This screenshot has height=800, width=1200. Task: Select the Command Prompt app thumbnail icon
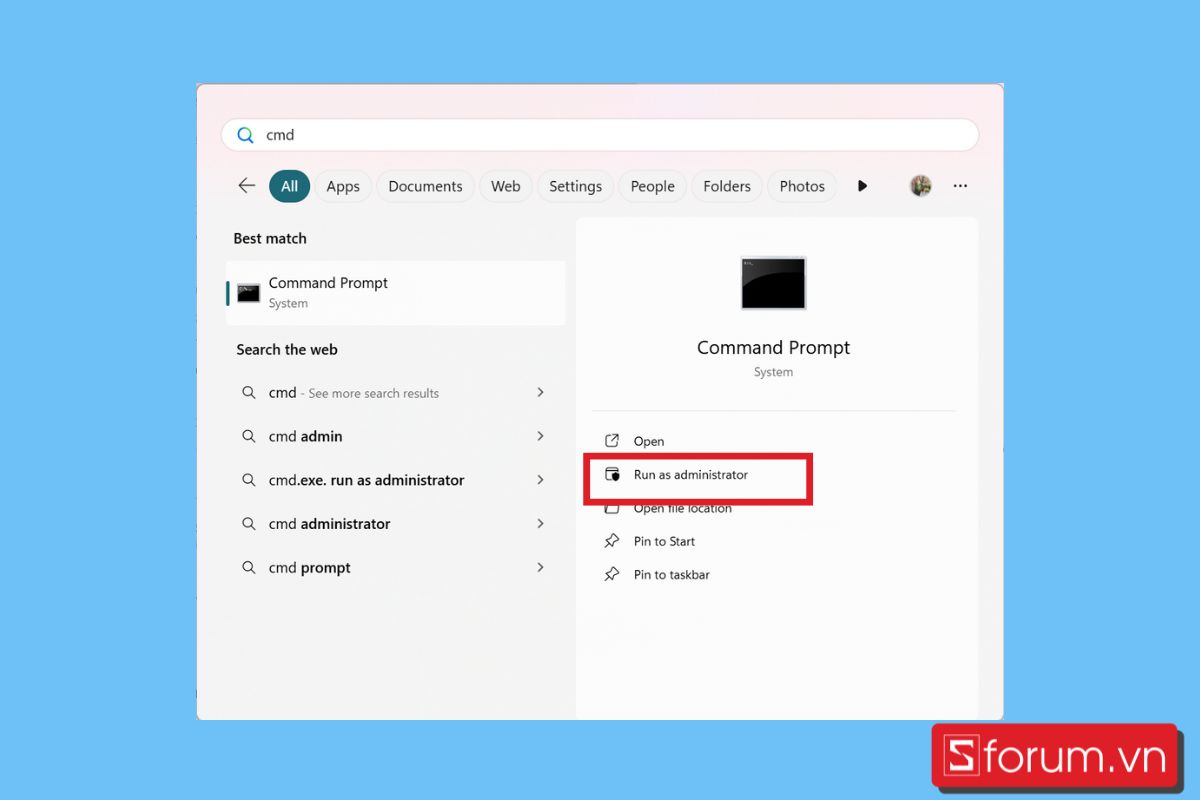[772, 283]
